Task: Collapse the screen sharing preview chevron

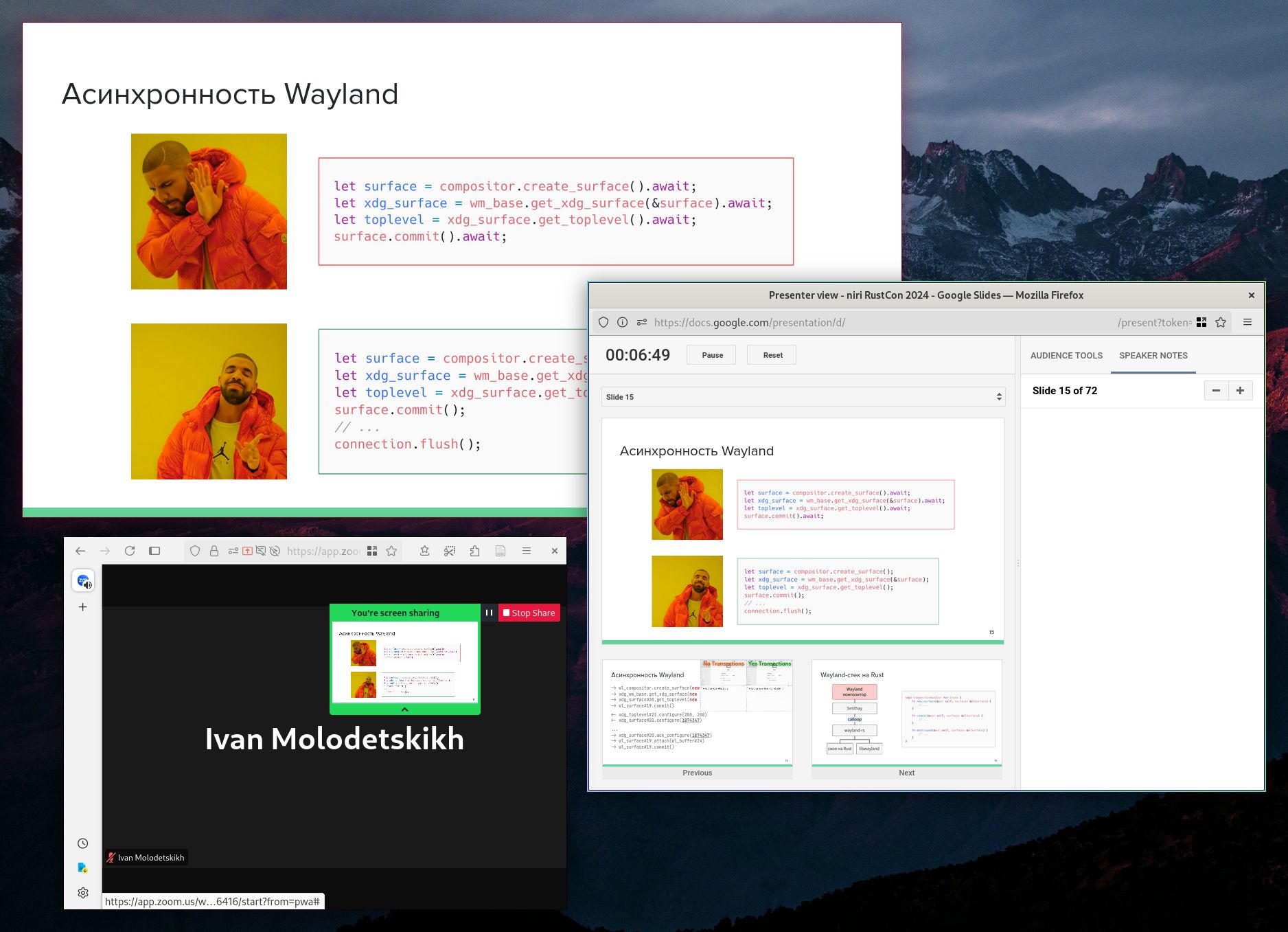Action: point(405,708)
